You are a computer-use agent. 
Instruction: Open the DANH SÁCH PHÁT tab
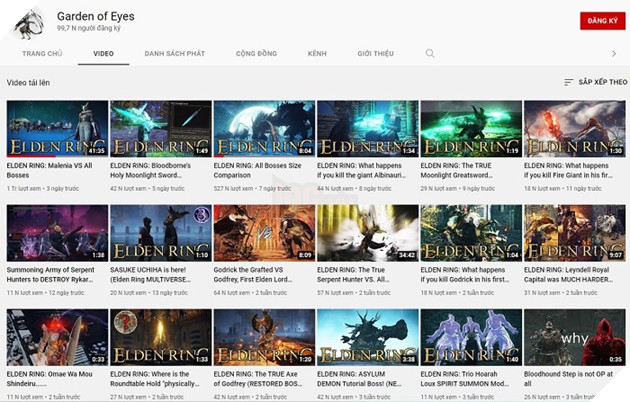click(175, 53)
